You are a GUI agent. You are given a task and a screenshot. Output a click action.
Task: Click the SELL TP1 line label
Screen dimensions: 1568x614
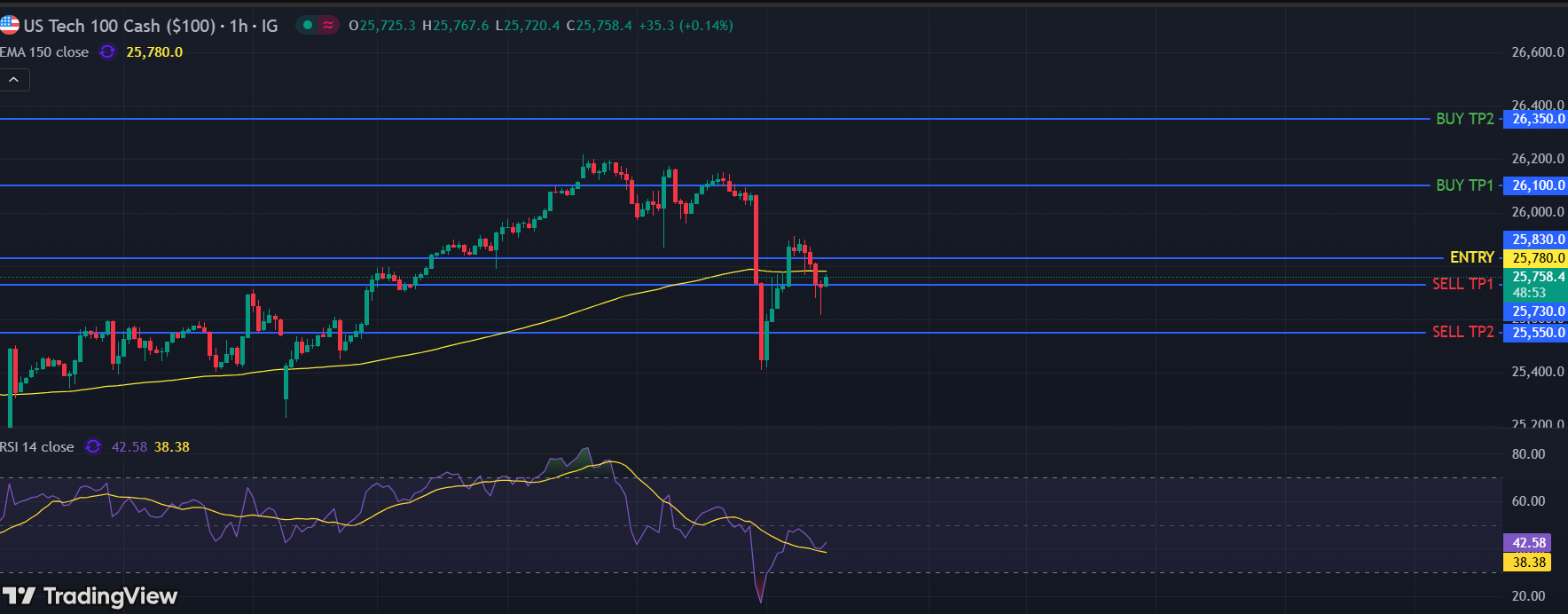pos(1462,284)
